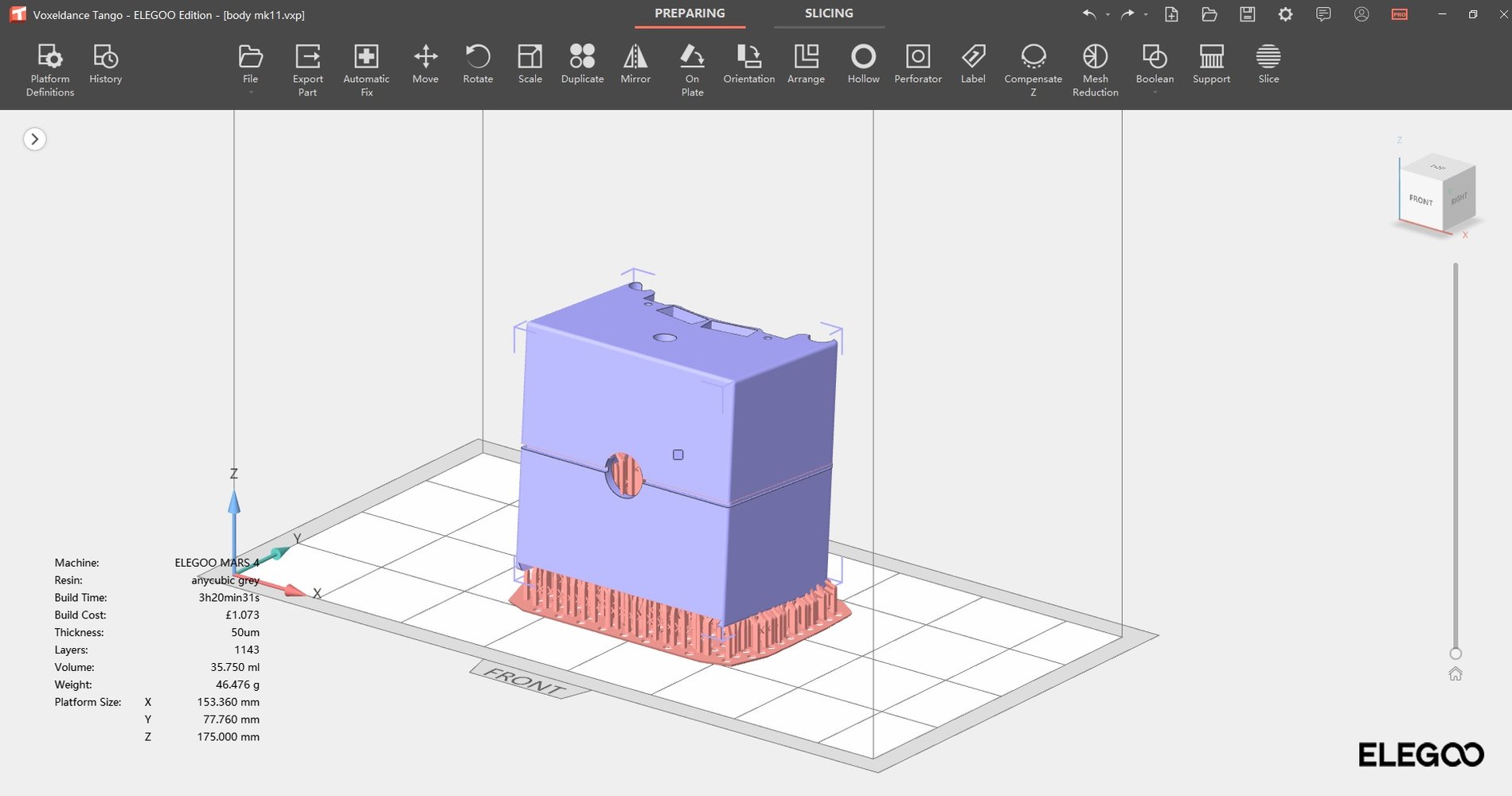Open the user account icon
This screenshot has width=1512, height=796.
pyautogui.click(x=1362, y=14)
